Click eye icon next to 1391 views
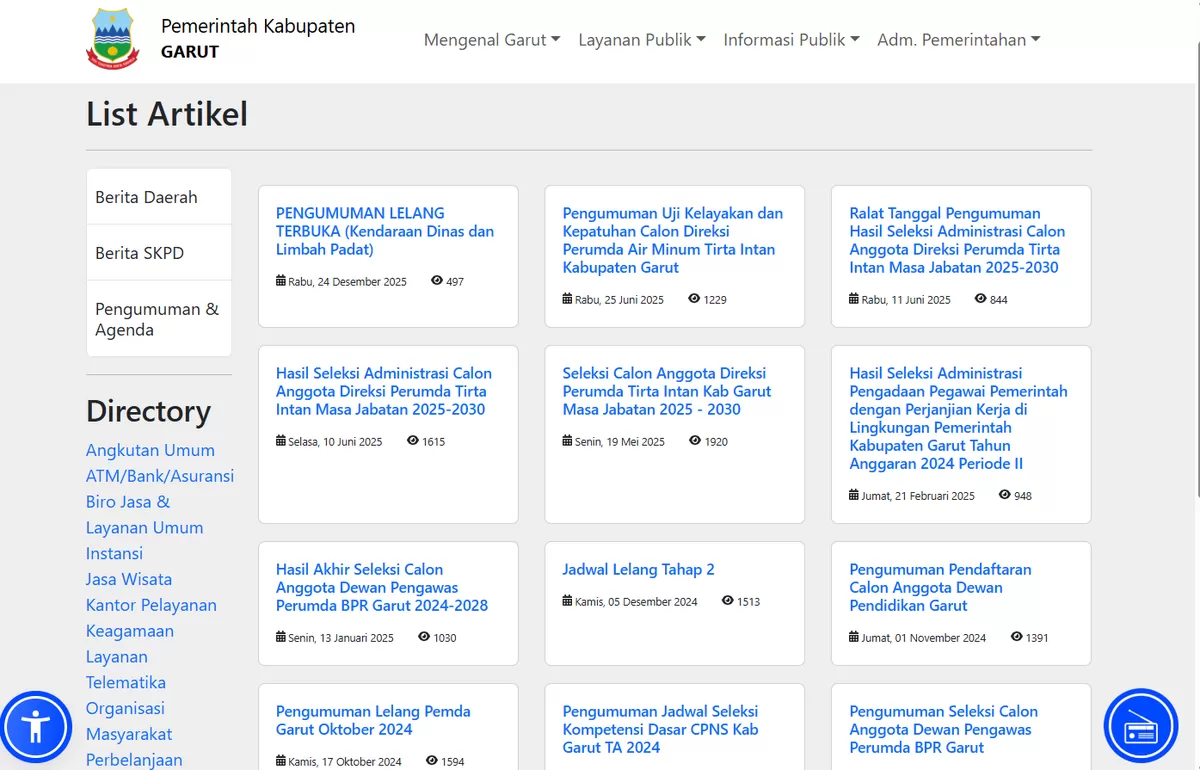 (1017, 637)
